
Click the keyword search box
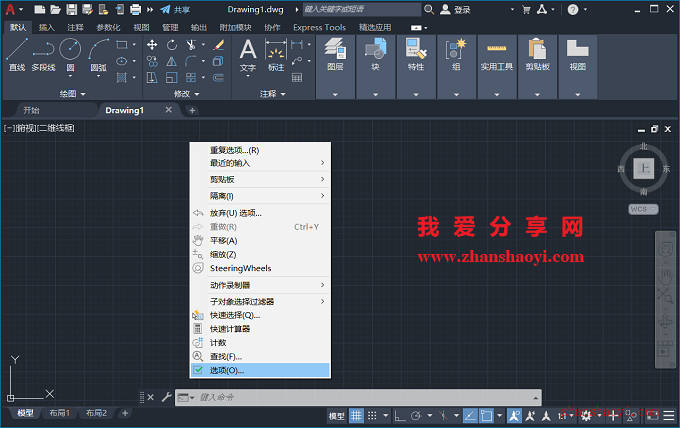362,9
